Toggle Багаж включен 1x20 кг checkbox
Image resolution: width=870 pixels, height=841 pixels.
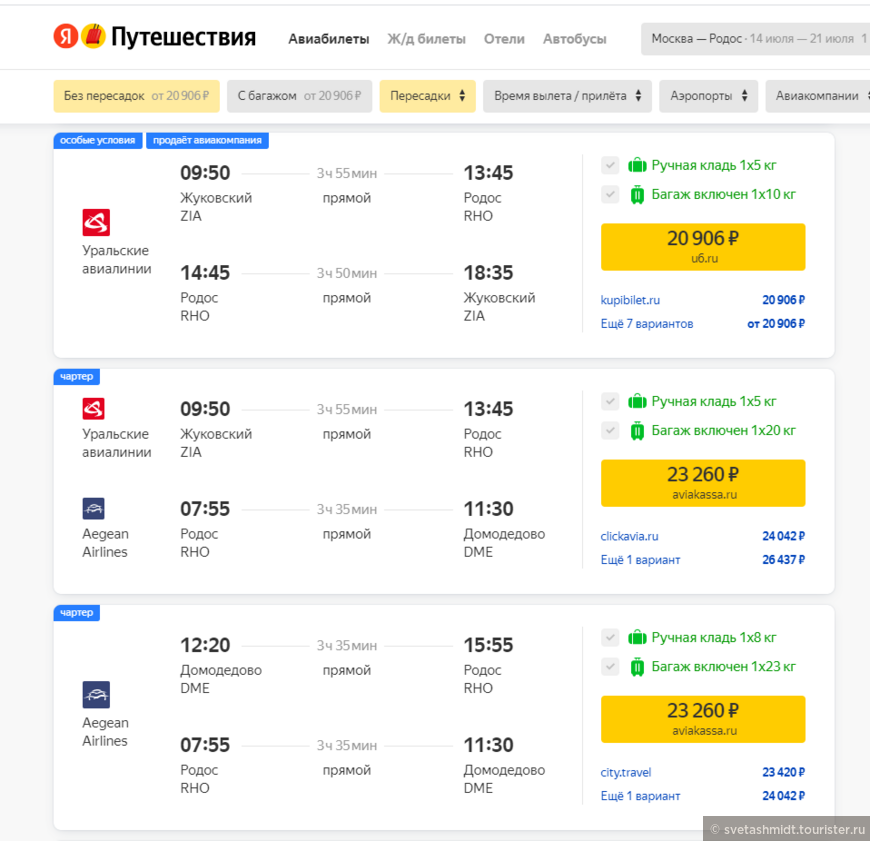click(x=610, y=430)
